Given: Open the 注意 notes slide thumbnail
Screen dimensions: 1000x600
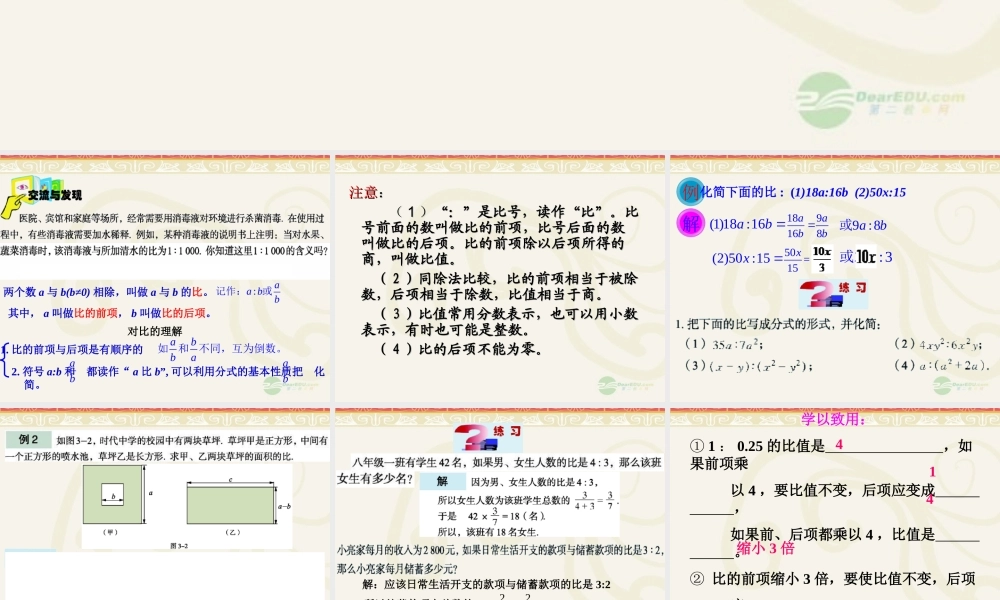Looking at the screenshot, I should tap(499, 278).
